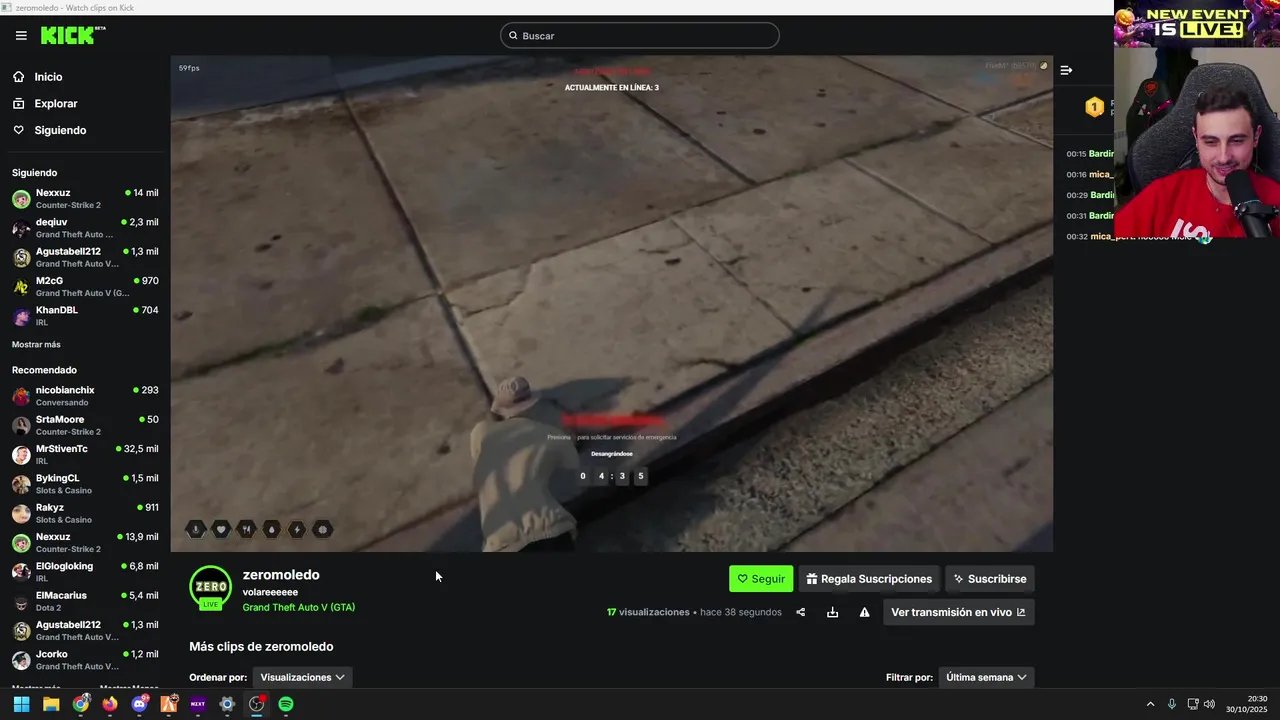The width and height of the screenshot is (1280, 720).
Task: Open purple NEXT app in taskbar
Action: (198, 704)
